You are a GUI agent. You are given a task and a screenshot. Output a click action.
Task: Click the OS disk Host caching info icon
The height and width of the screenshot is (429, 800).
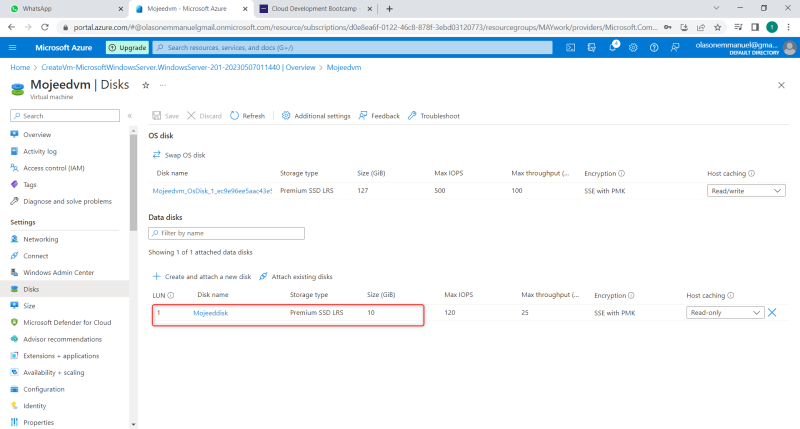coord(752,173)
